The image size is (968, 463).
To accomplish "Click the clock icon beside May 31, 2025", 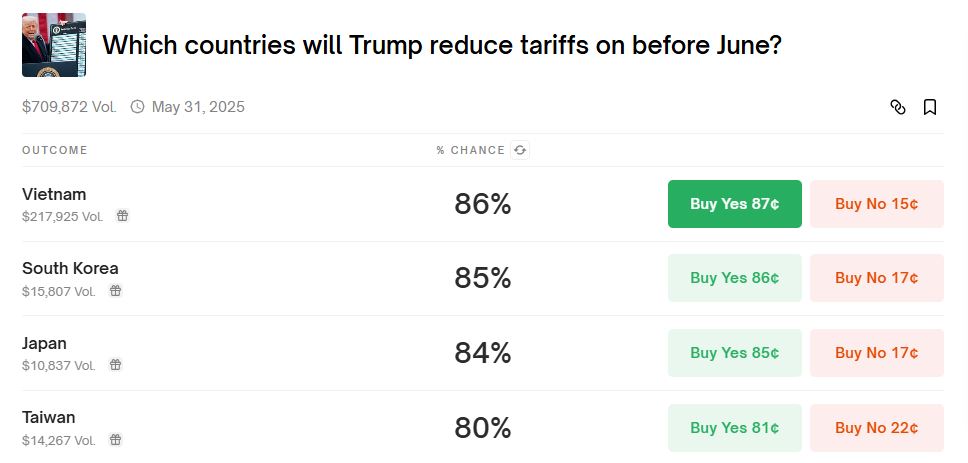I will (138, 107).
